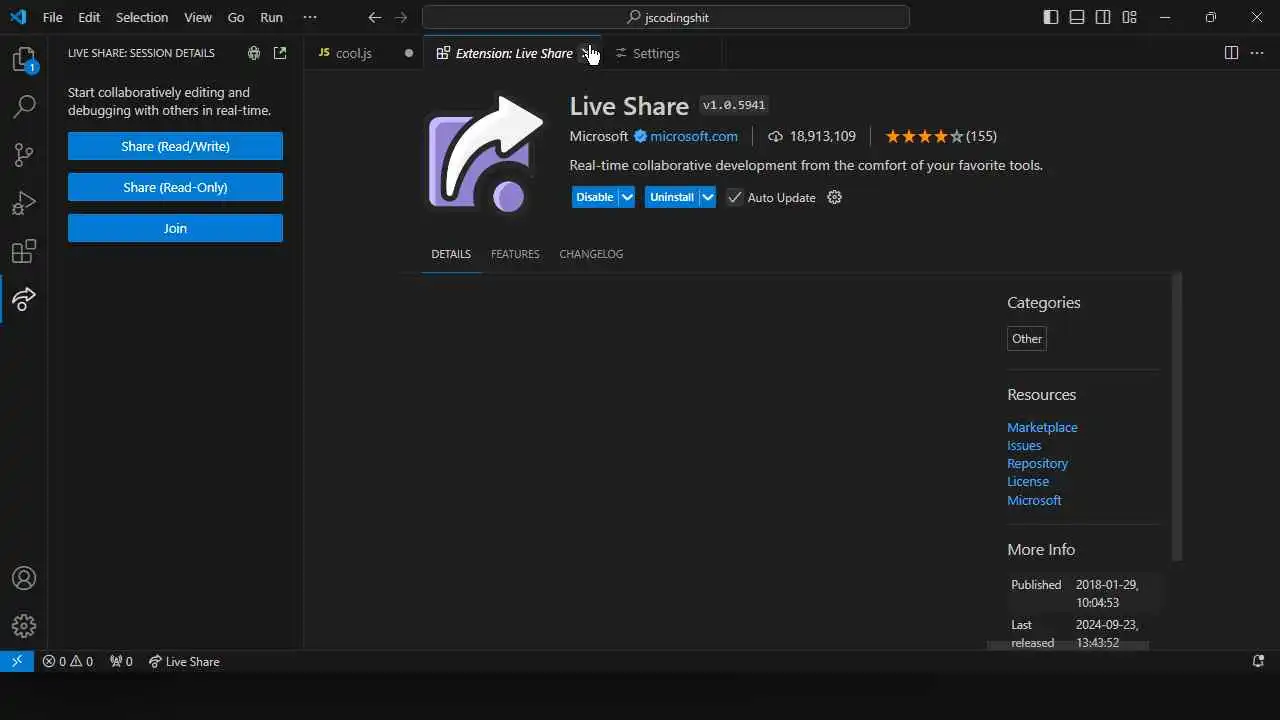Click the remote window indicator in status bar

[17, 661]
